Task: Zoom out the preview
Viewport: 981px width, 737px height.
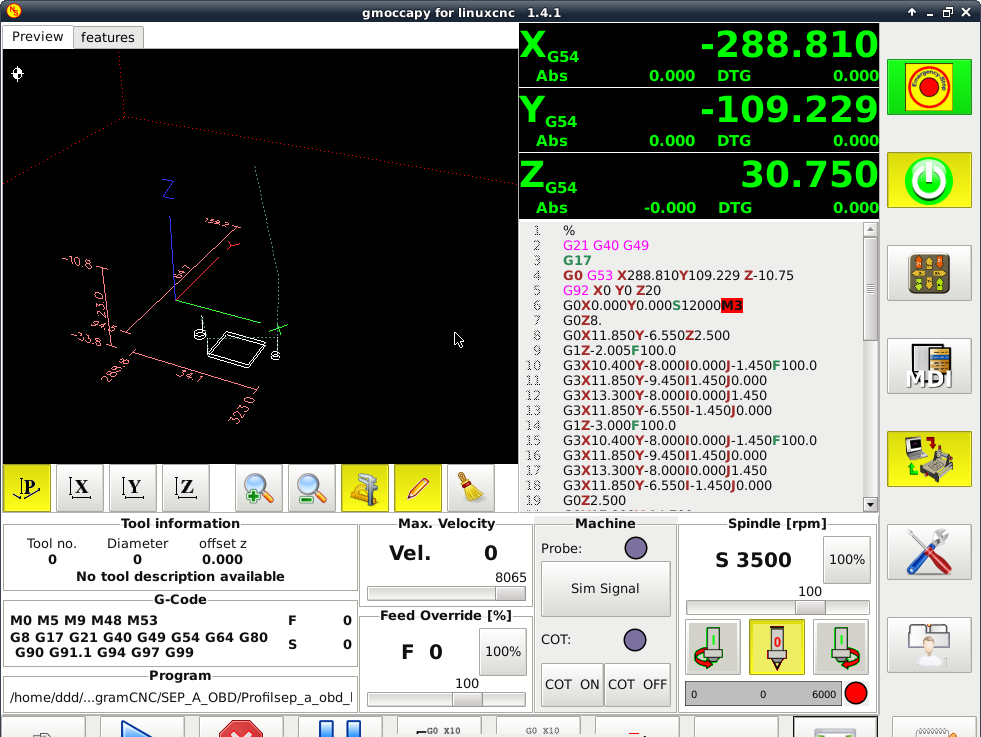Action: click(312, 488)
